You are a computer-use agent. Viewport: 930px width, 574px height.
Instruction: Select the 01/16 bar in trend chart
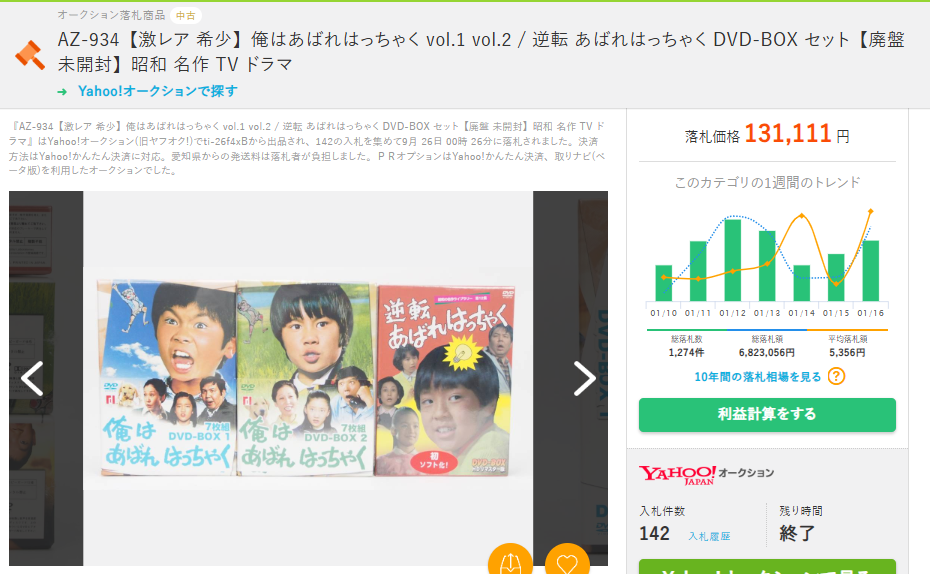click(x=871, y=270)
